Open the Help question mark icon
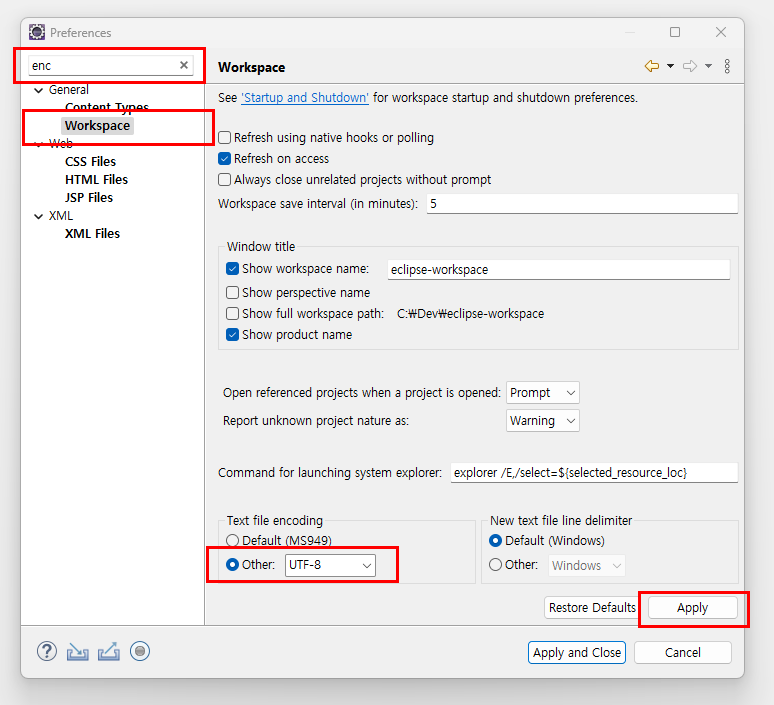The height and width of the screenshot is (705, 774). pos(47,652)
